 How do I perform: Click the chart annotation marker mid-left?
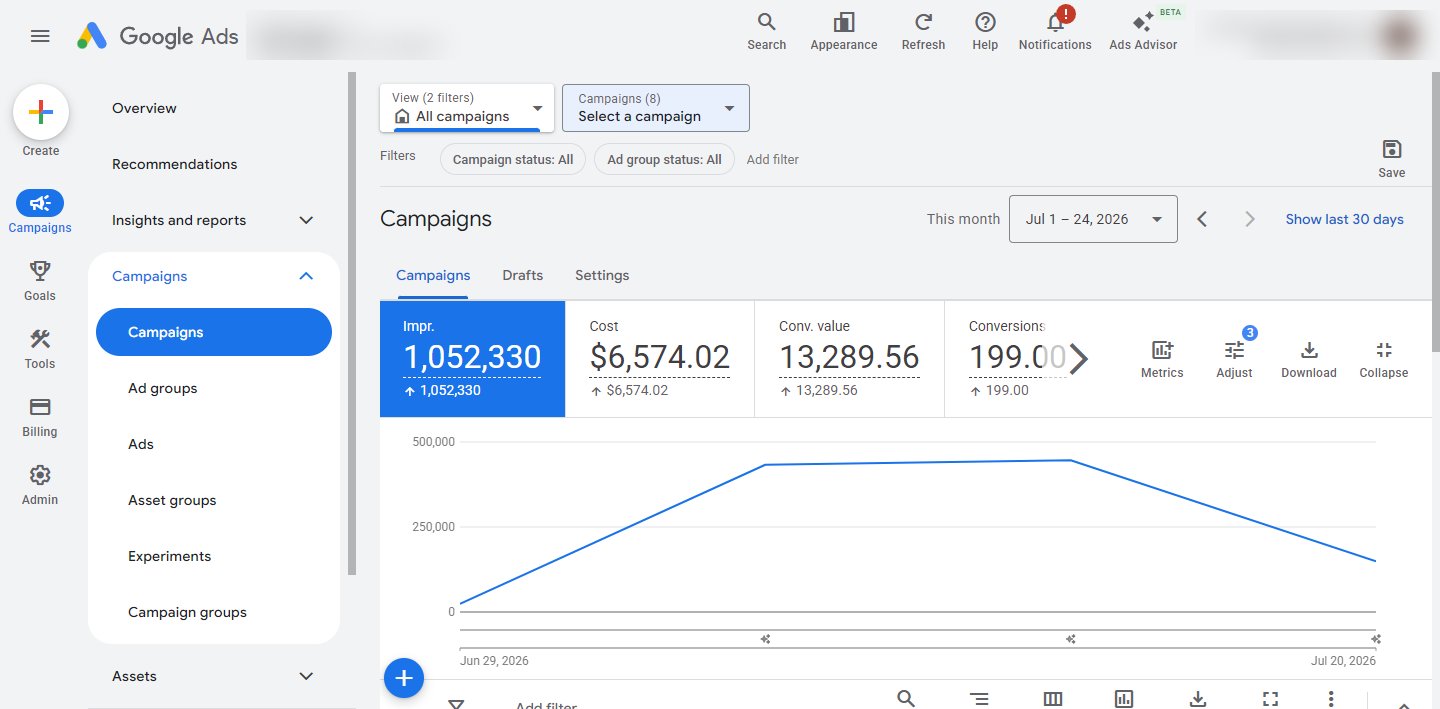765,639
